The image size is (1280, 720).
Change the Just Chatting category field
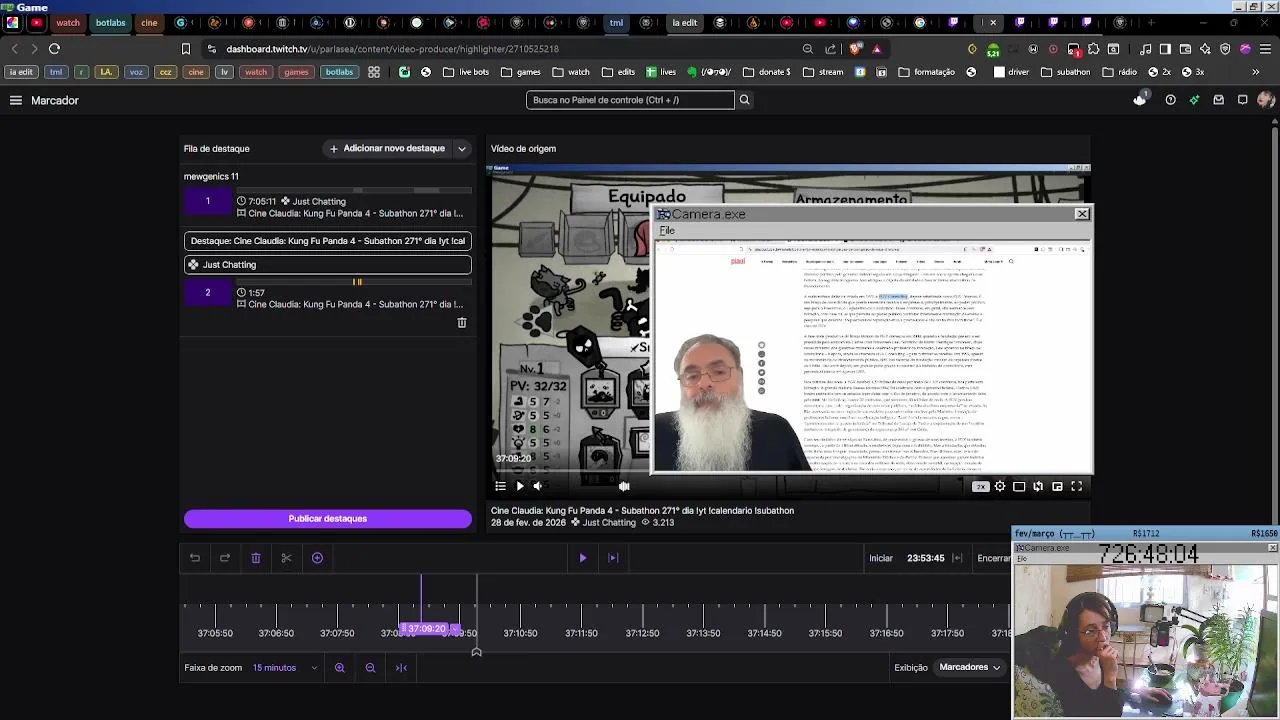tap(328, 265)
